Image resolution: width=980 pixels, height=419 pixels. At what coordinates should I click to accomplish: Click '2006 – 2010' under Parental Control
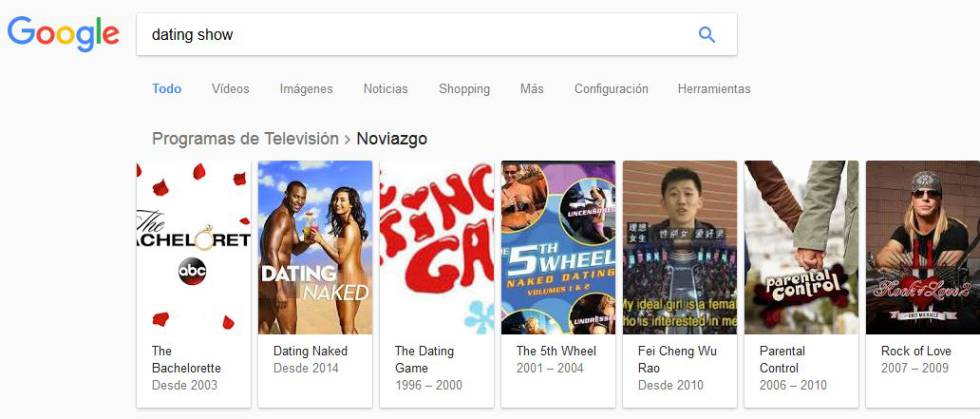point(794,385)
